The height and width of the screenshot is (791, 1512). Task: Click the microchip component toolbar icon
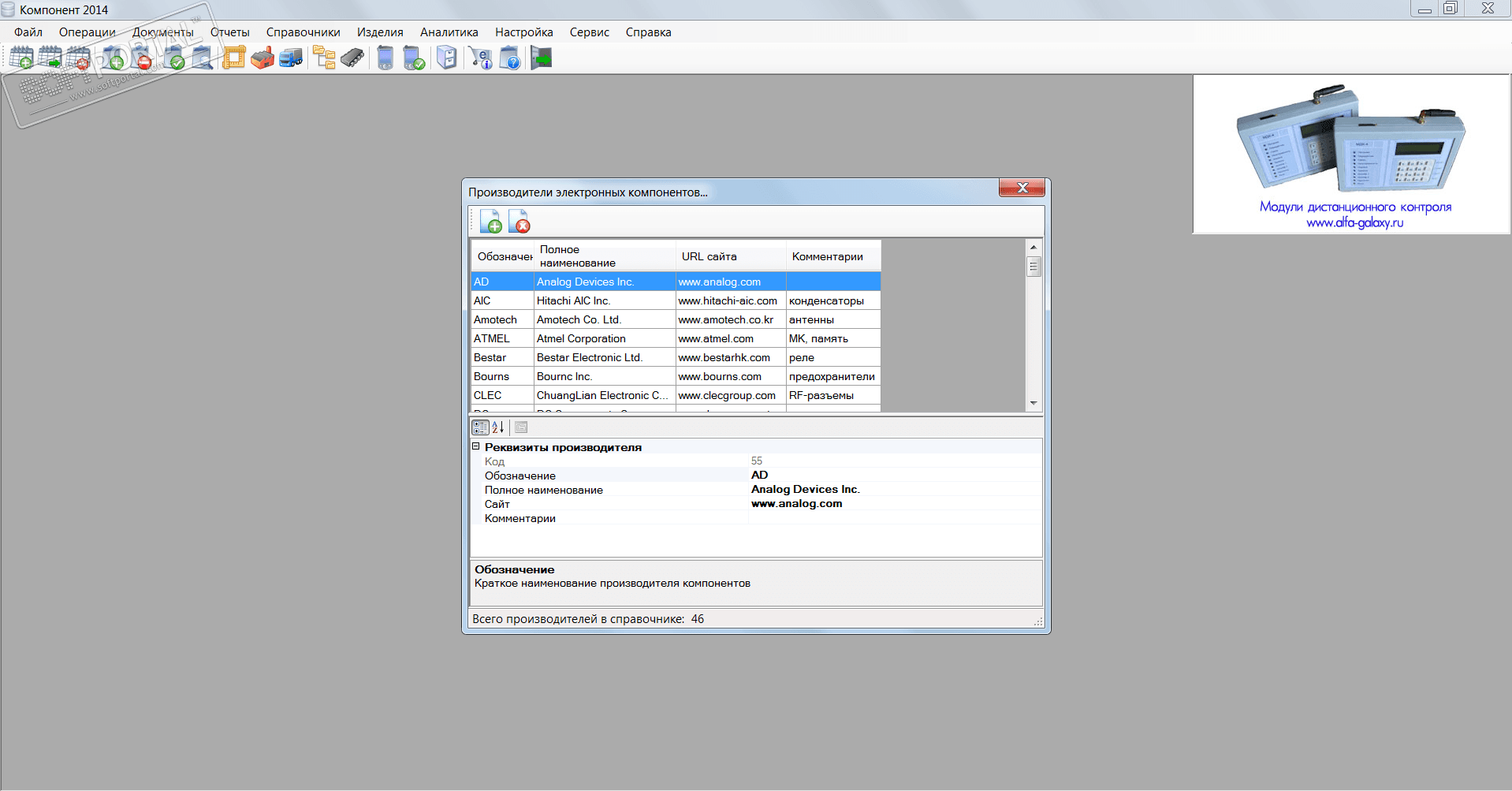click(x=352, y=58)
